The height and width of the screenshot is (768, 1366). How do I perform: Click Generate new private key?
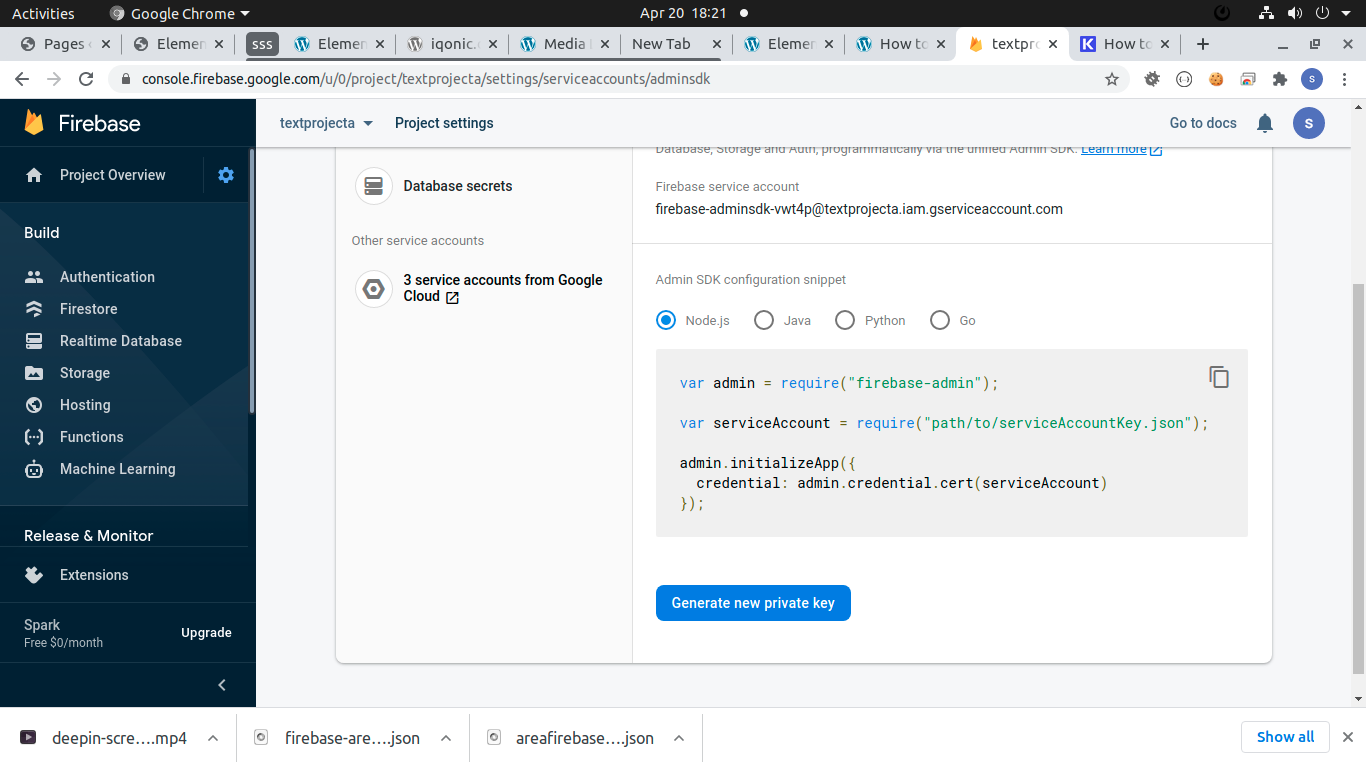(753, 603)
